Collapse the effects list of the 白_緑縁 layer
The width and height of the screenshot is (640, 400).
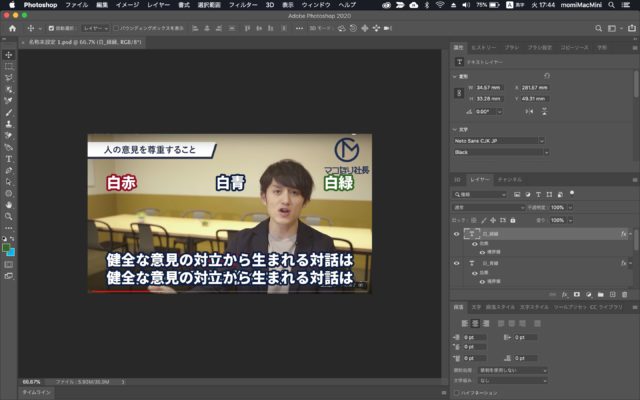[x=631, y=234]
